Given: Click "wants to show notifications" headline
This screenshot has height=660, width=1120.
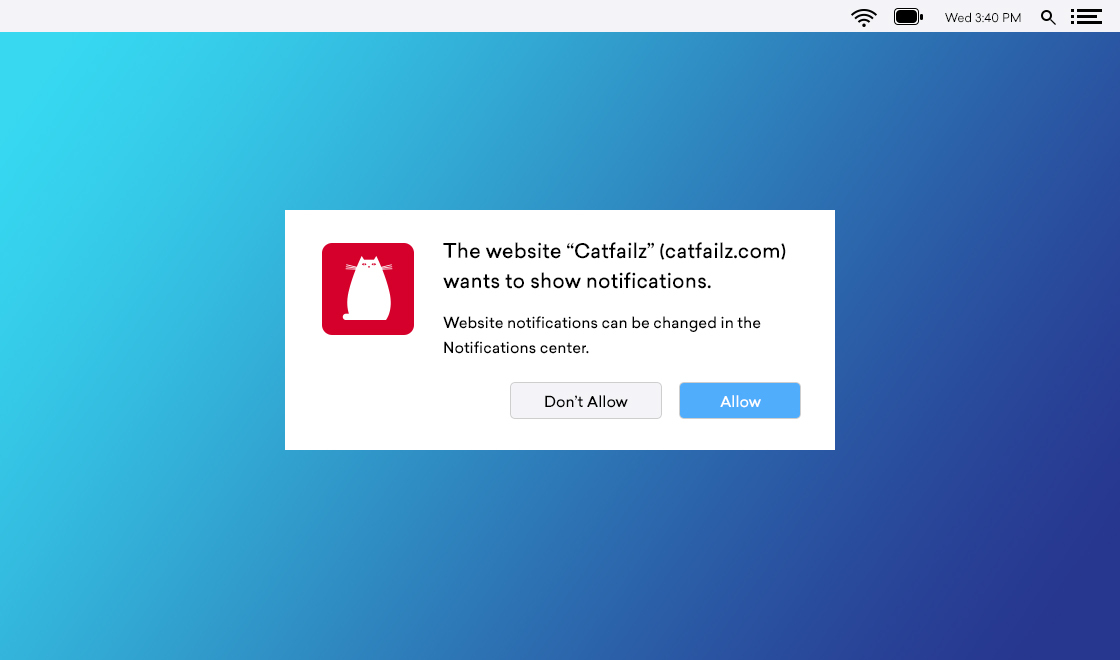Looking at the screenshot, I should [x=577, y=281].
